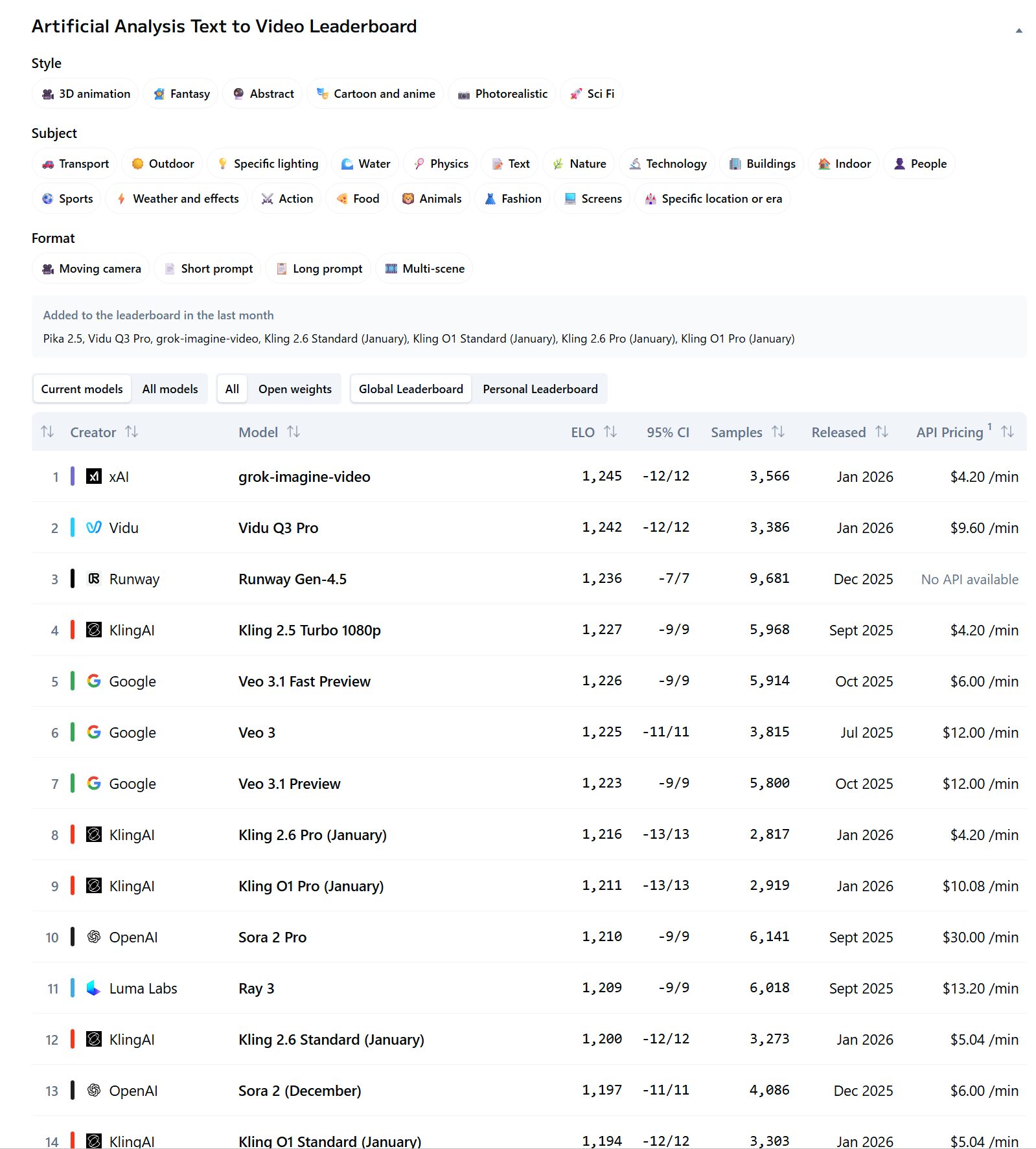Select the 3D animation style filter
Viewport: 1036px width, 1149px height.
(x=86, y=94)
